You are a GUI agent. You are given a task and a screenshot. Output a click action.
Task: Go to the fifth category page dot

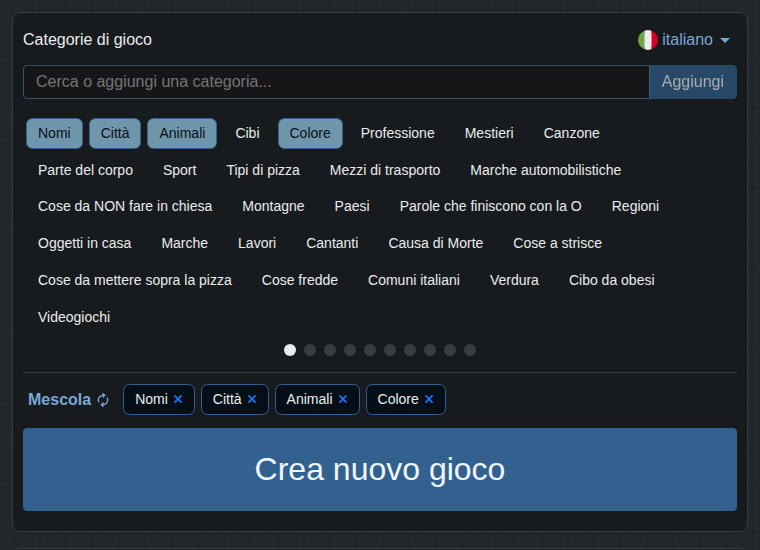[x=370, y=350]
